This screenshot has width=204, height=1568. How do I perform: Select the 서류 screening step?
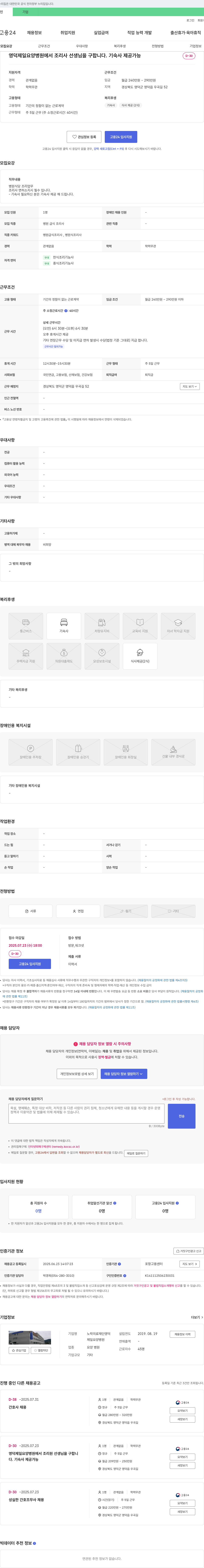30,911
